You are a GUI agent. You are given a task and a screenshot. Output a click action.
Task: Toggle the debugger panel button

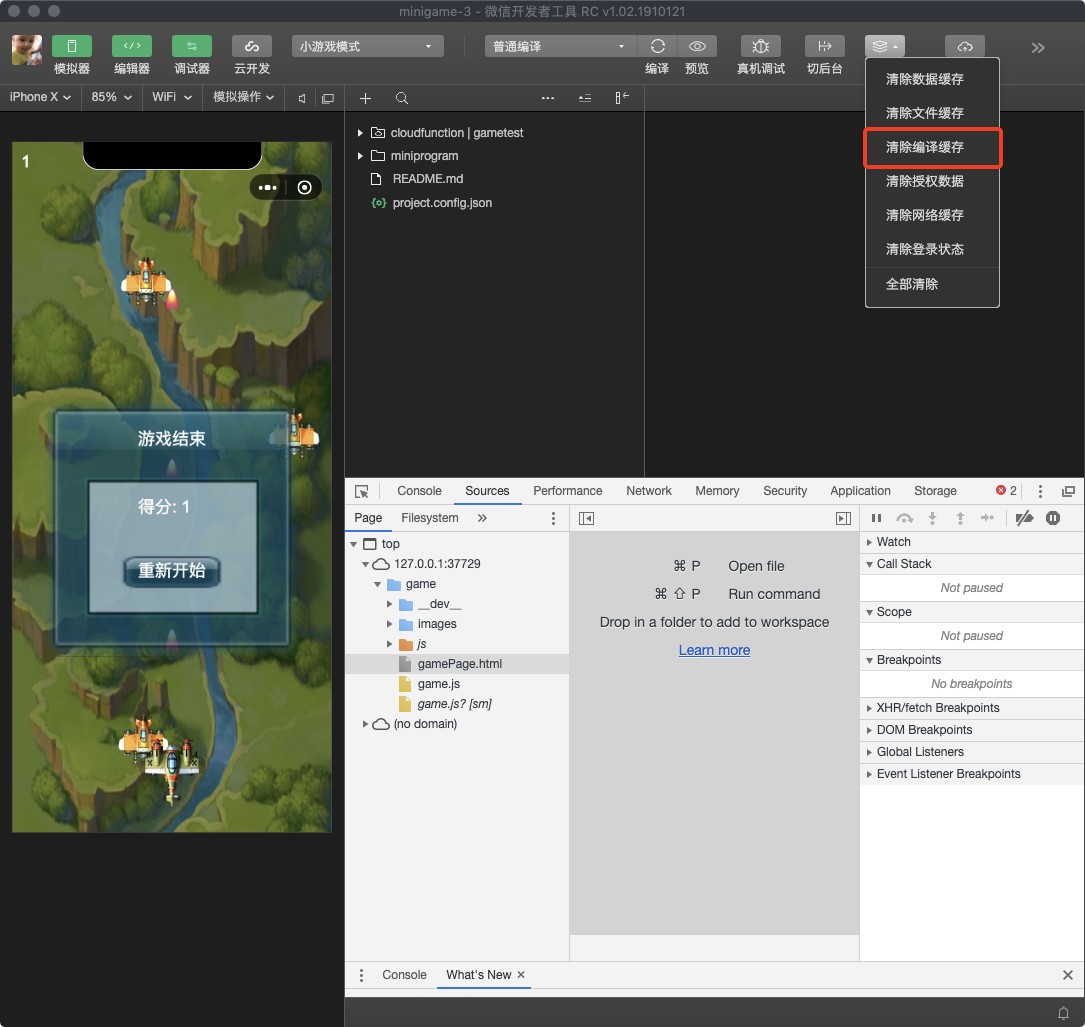192,46
